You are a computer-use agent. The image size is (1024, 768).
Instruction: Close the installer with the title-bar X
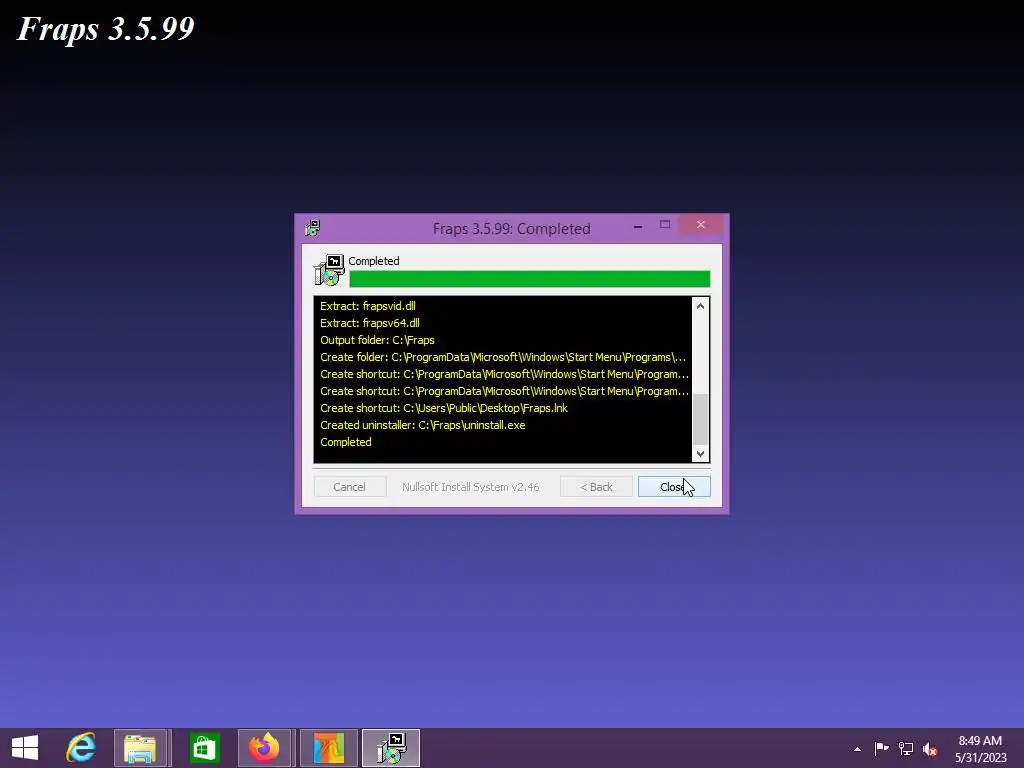(701, 225)
